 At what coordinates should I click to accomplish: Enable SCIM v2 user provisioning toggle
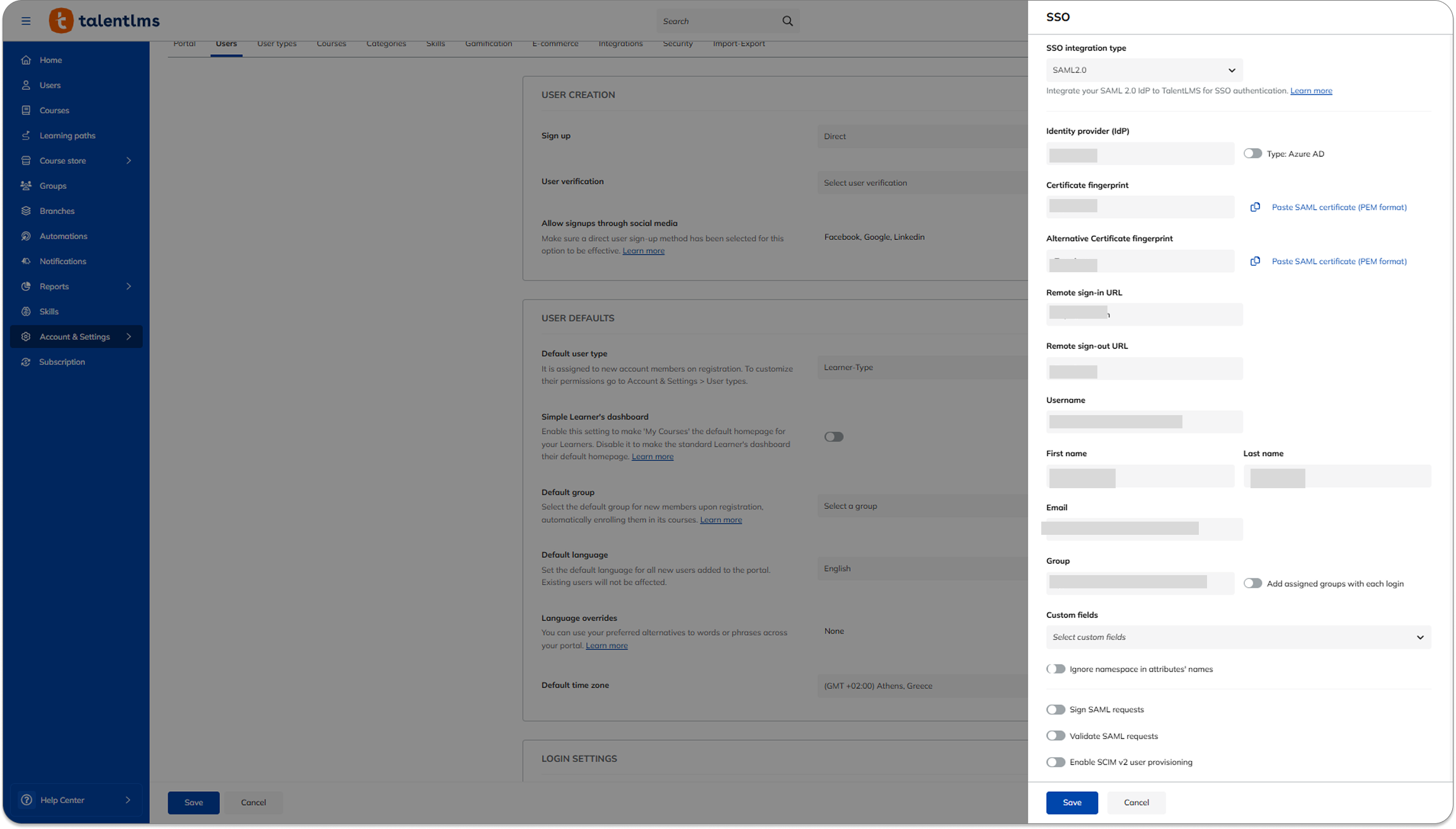tap(1056, 762)
